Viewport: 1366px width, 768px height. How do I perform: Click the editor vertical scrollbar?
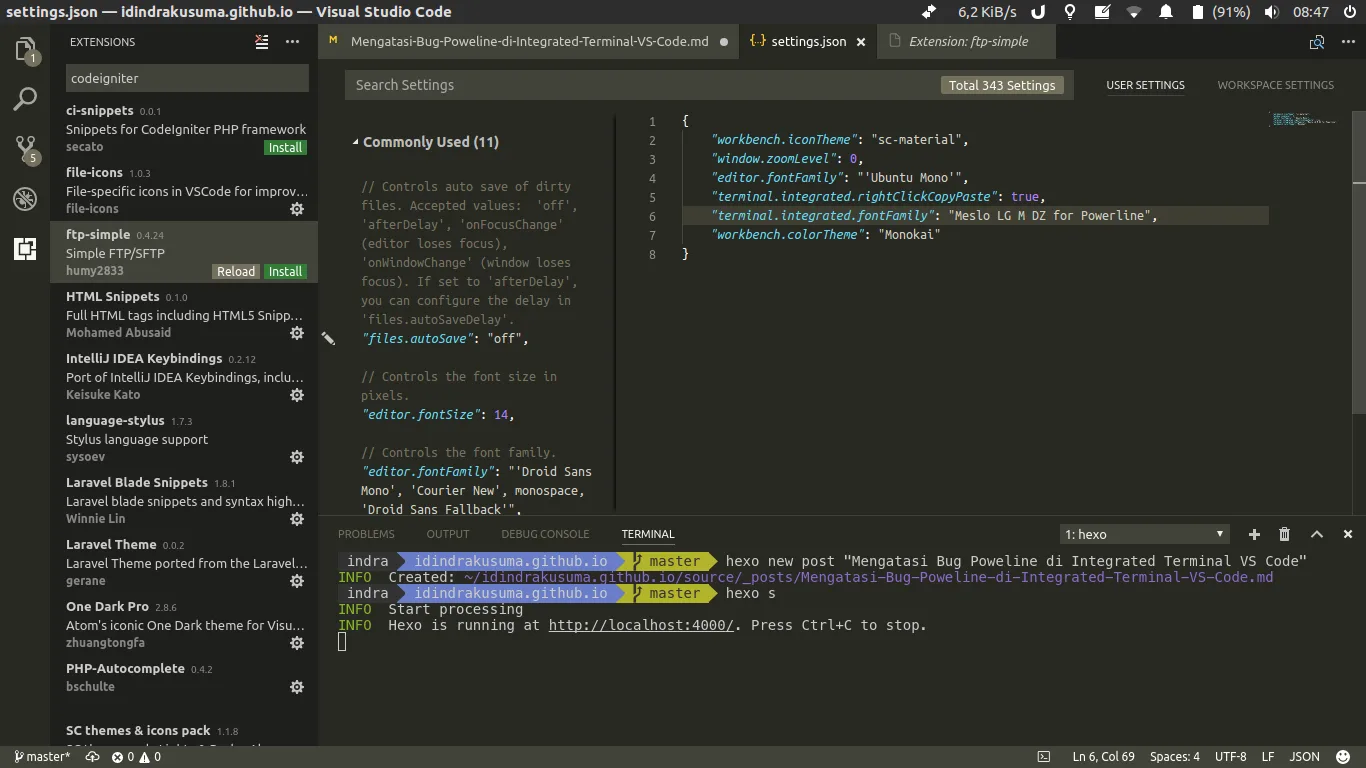point(1359,262)
